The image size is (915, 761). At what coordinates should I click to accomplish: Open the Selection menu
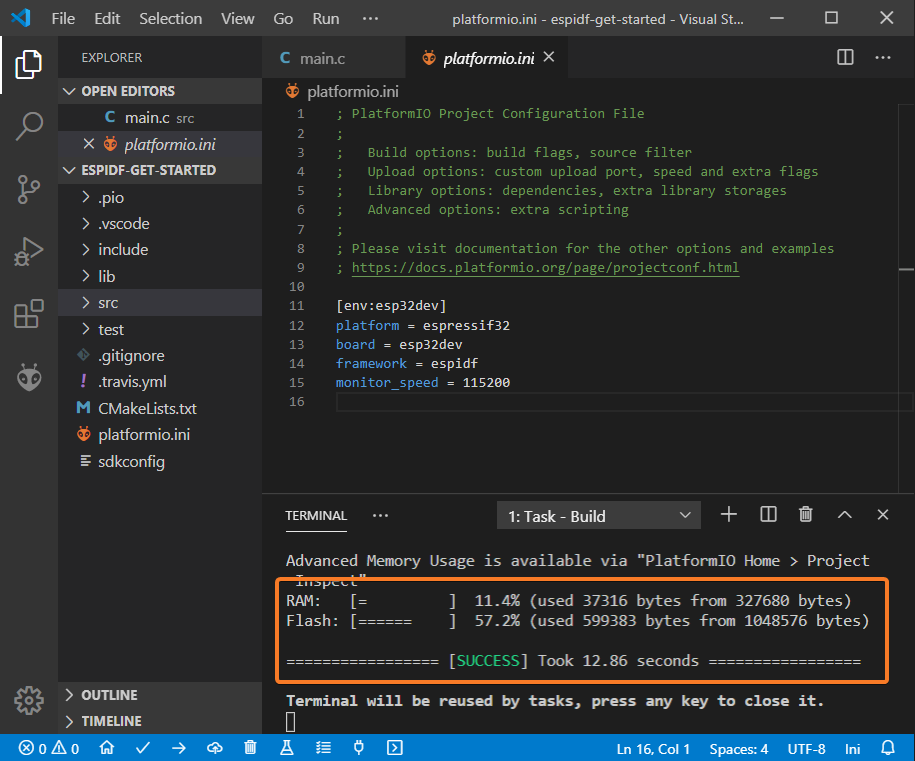[x=170, y=19]
